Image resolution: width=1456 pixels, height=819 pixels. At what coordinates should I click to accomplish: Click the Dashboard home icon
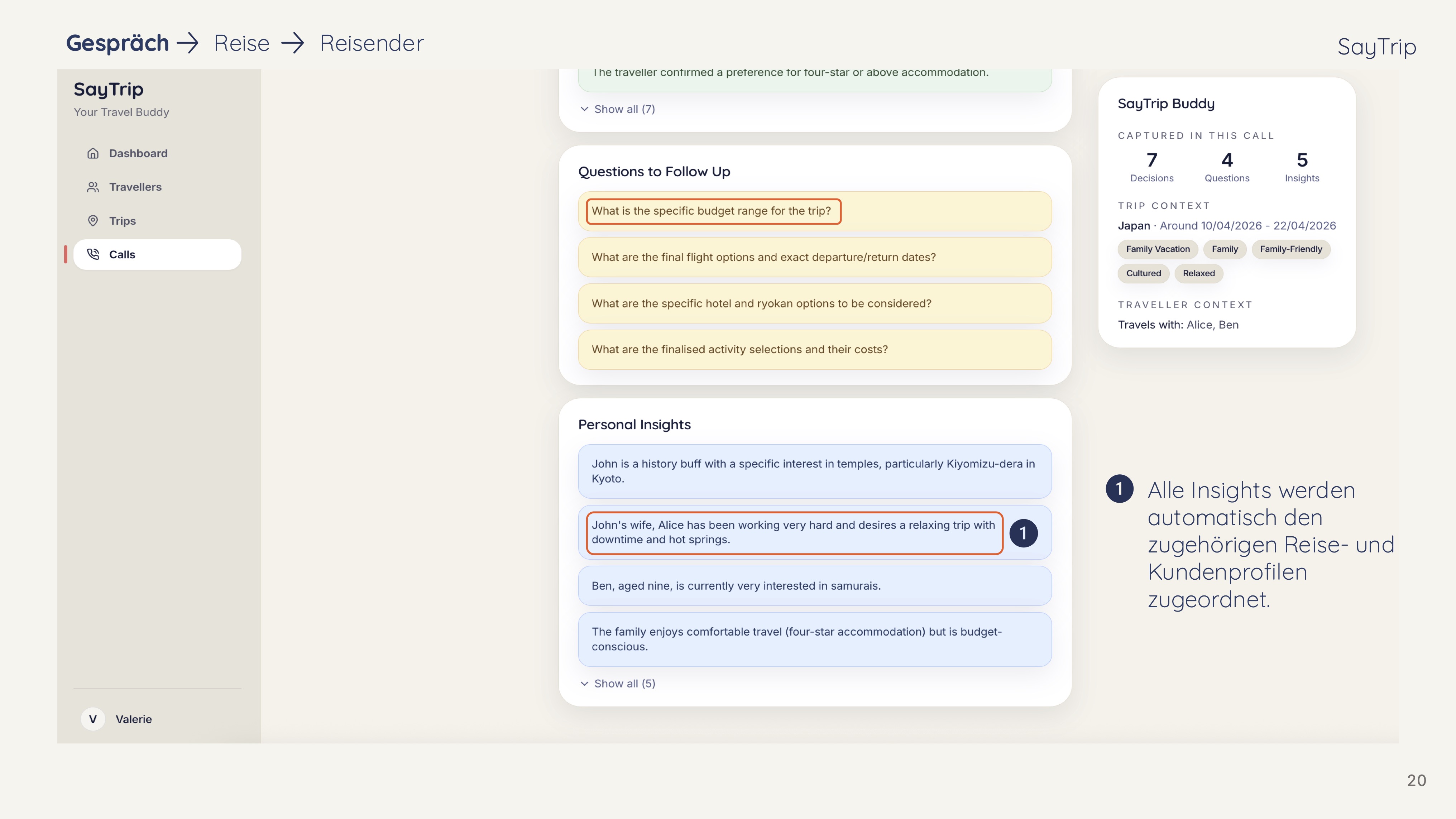coord(93,153)
